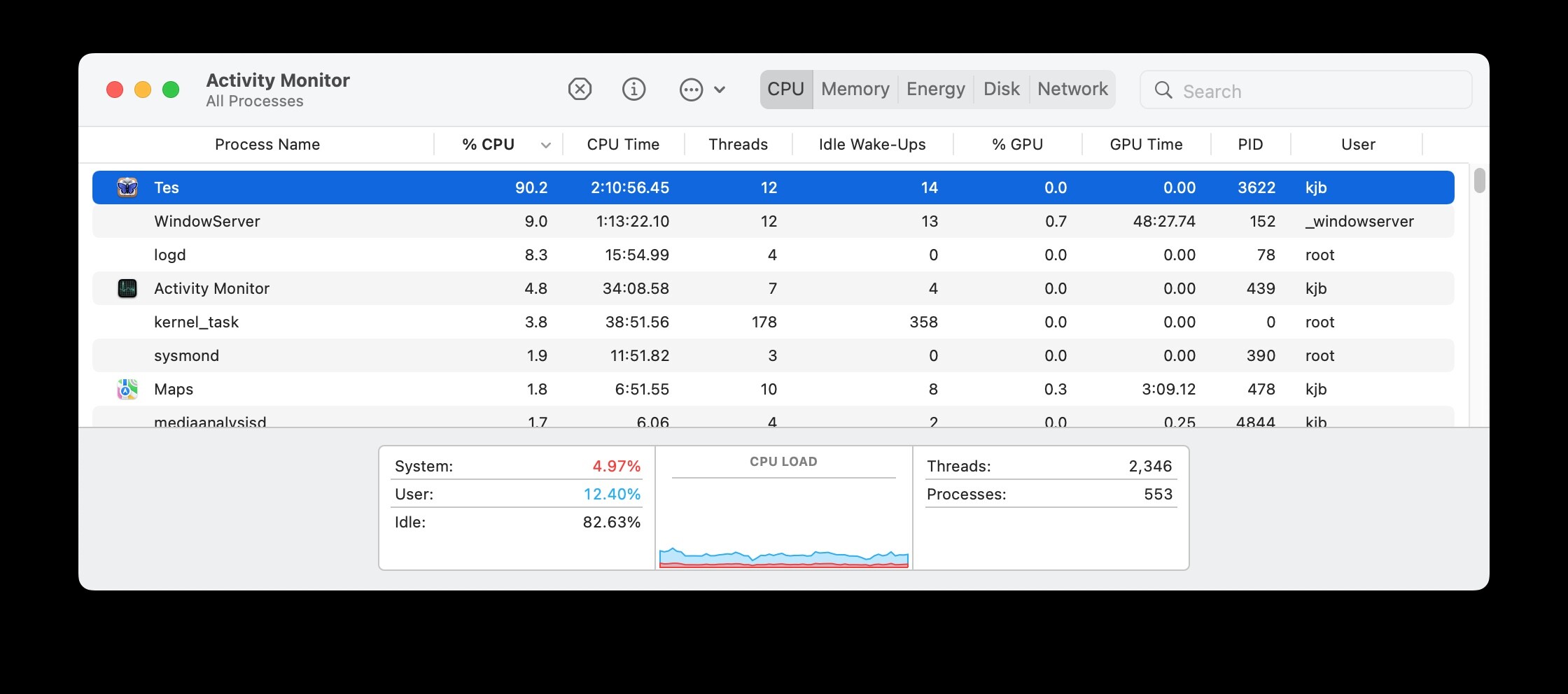Sort by the PID column header
Viewport: 1568px width, 694px height.
point(1250,145)
